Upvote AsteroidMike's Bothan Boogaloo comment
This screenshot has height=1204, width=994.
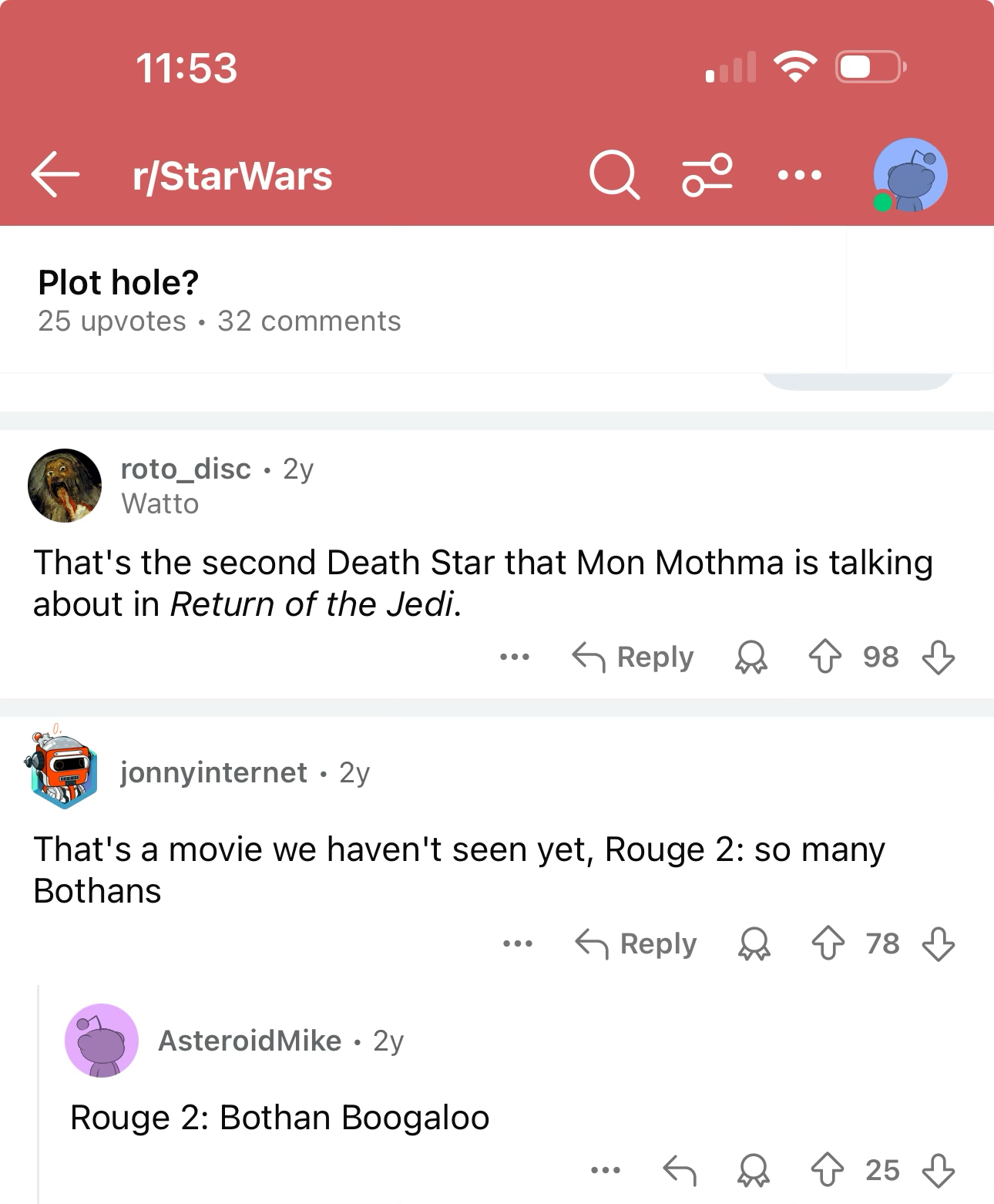pyautogui.click(x=827, y=1170)
